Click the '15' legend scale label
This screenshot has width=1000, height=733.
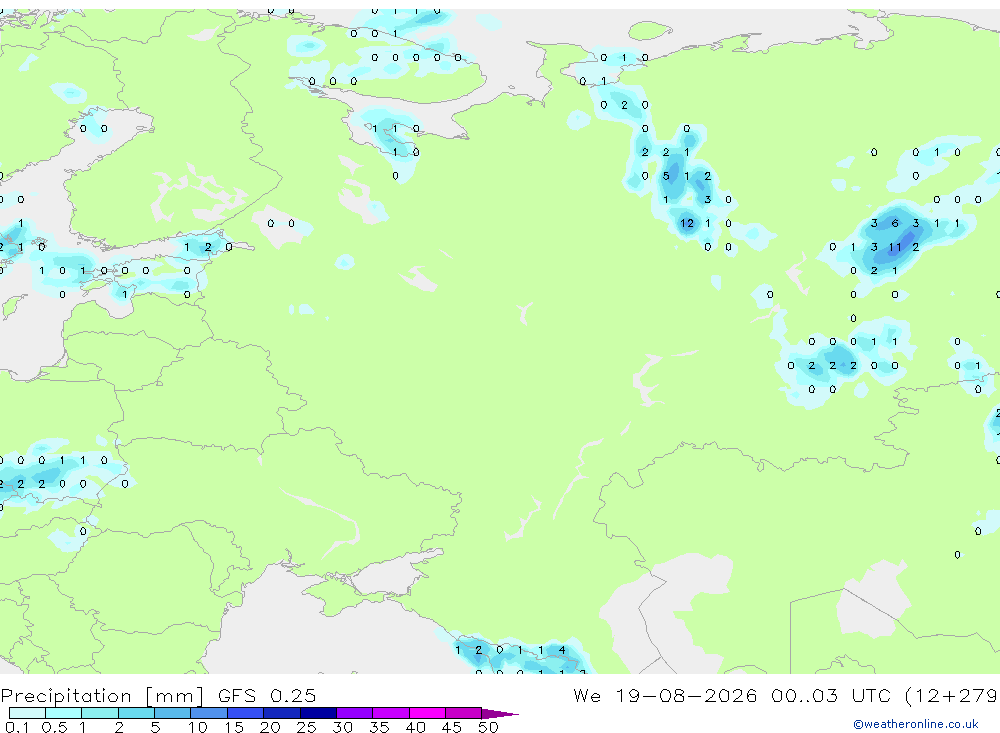(x=234, y=727)
